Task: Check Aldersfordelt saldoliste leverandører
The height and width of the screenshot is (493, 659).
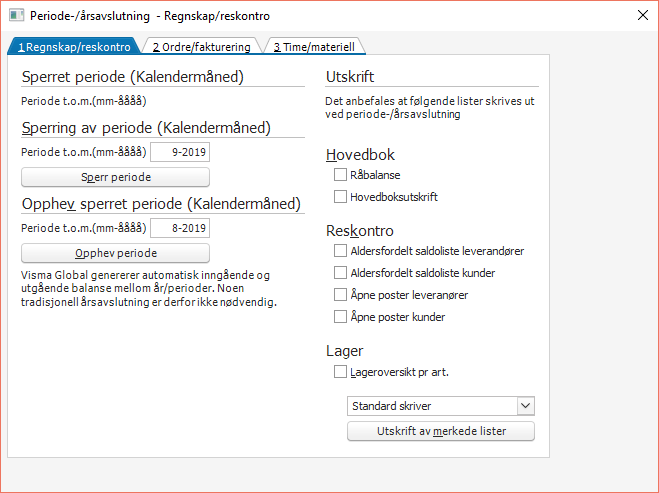Action: (341, 251)
